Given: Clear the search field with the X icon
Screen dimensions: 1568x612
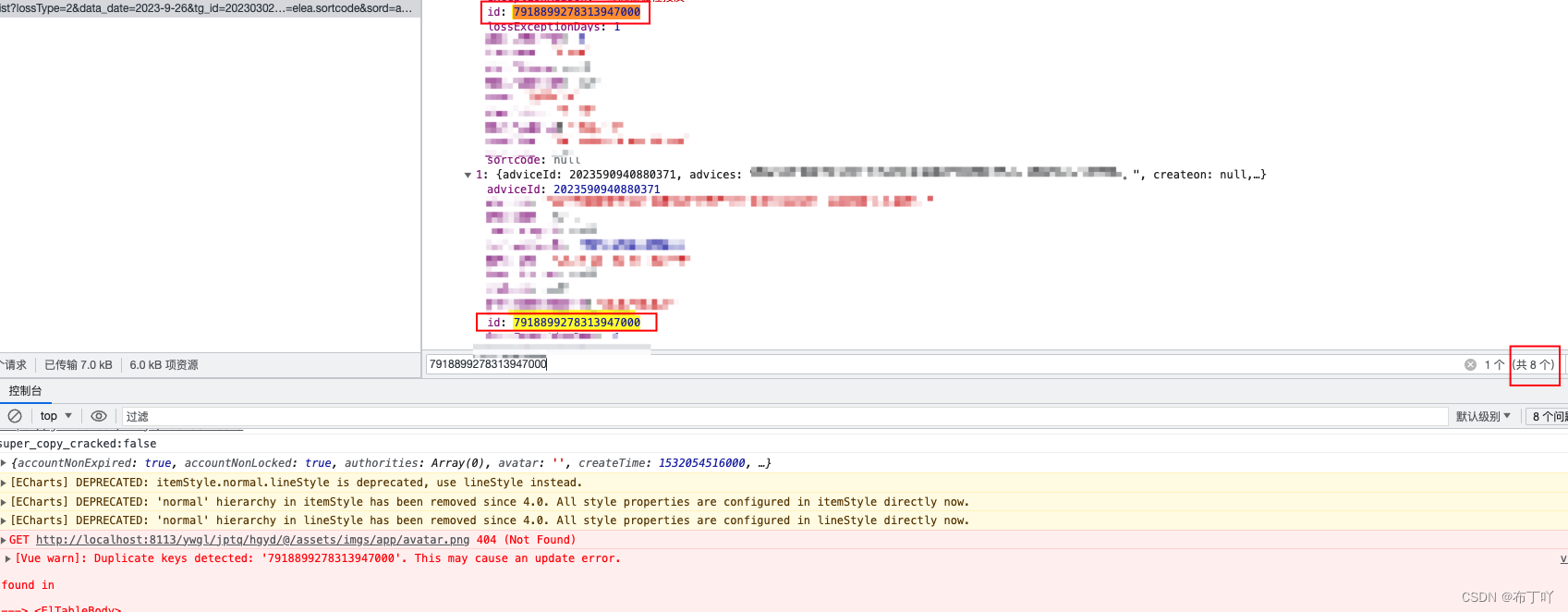Looking at the screenshot, I should 1470,364.
